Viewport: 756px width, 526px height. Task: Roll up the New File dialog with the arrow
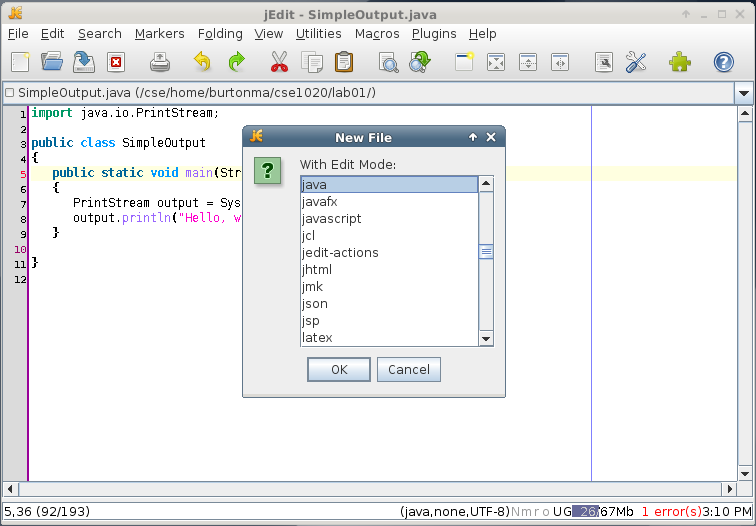coord(473,137)
